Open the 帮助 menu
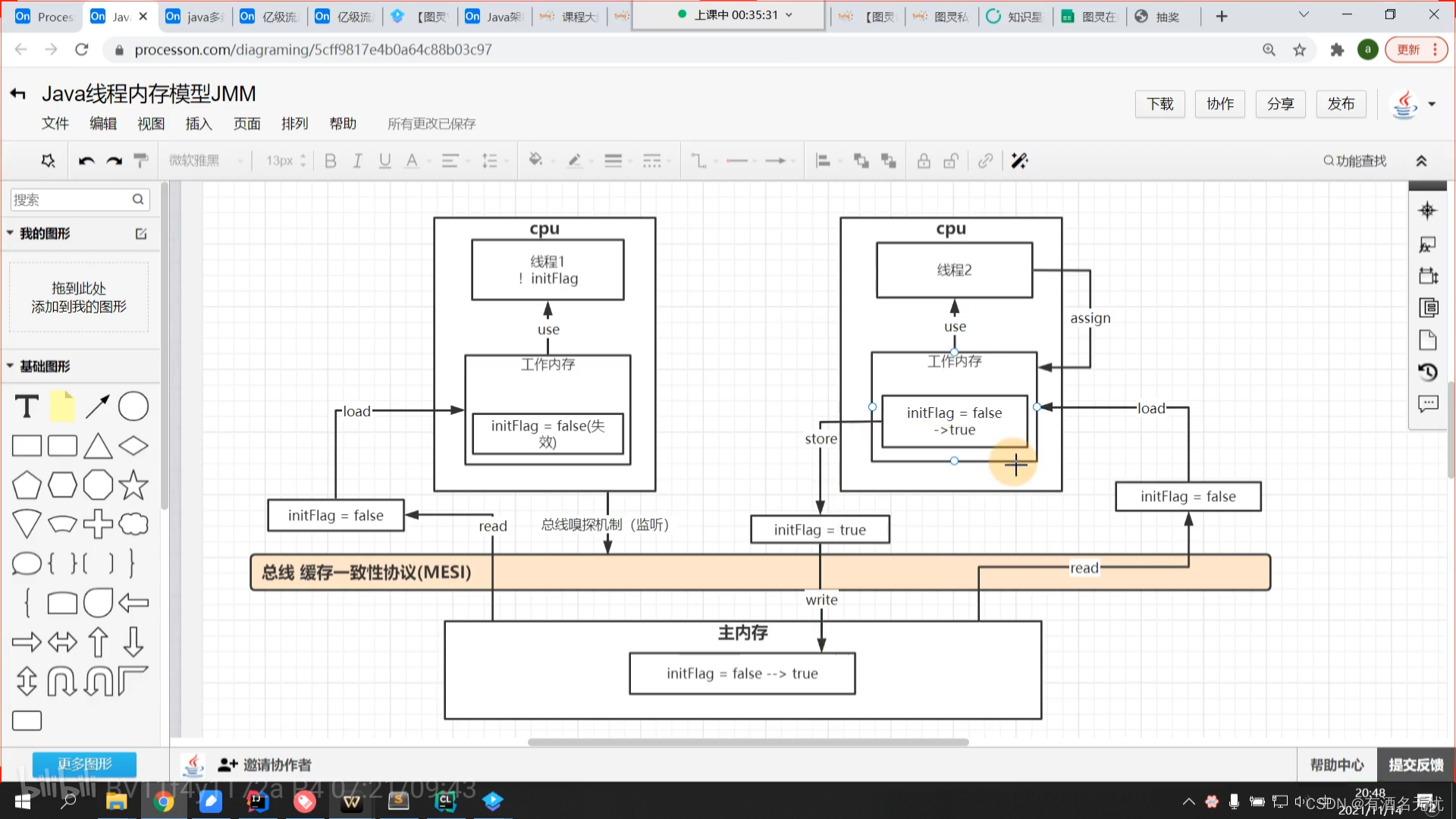Viewport: 1456px width, 819px height. point(343,124)
